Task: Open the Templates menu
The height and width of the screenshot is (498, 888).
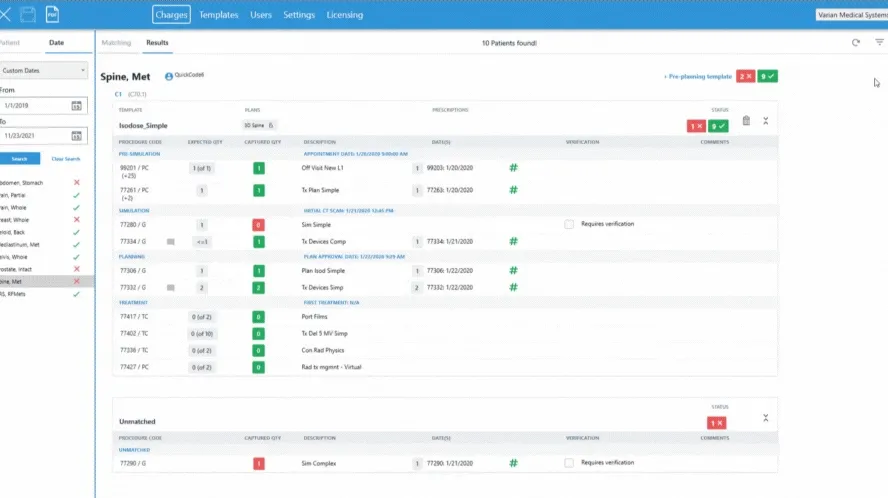Action: pyautogui.click(x=218, y=15)
